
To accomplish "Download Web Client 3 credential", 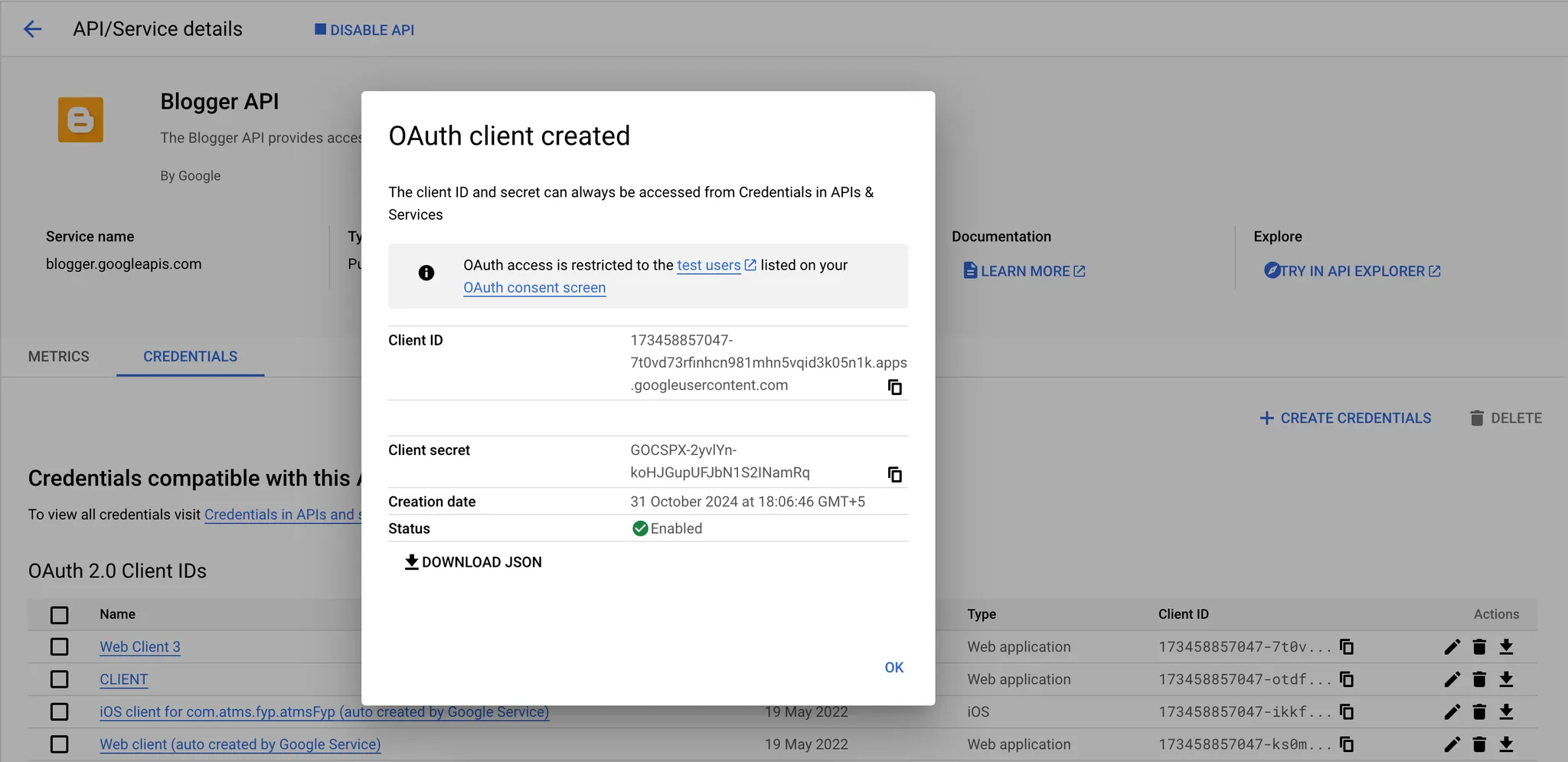I will click(1506, 647).
